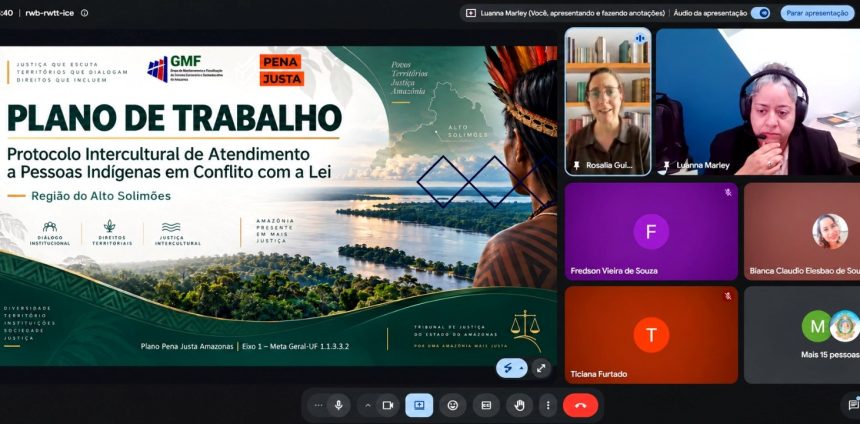860x424 pixels.
Task: Open more options vertical dots menu
Action: pos(548,405)
